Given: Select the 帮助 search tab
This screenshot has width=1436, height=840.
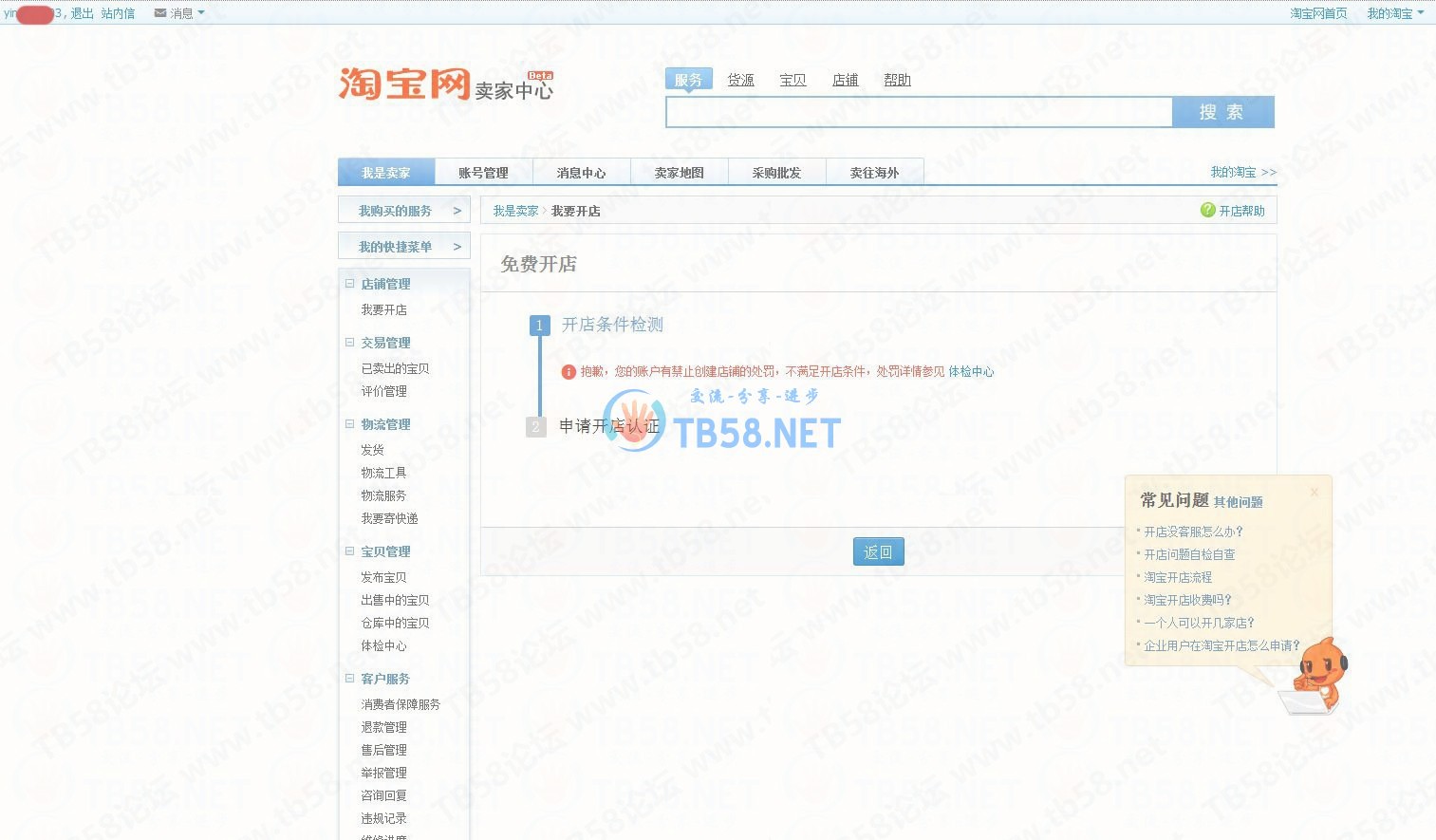Looking at the screenshot, I should point(897,80).
